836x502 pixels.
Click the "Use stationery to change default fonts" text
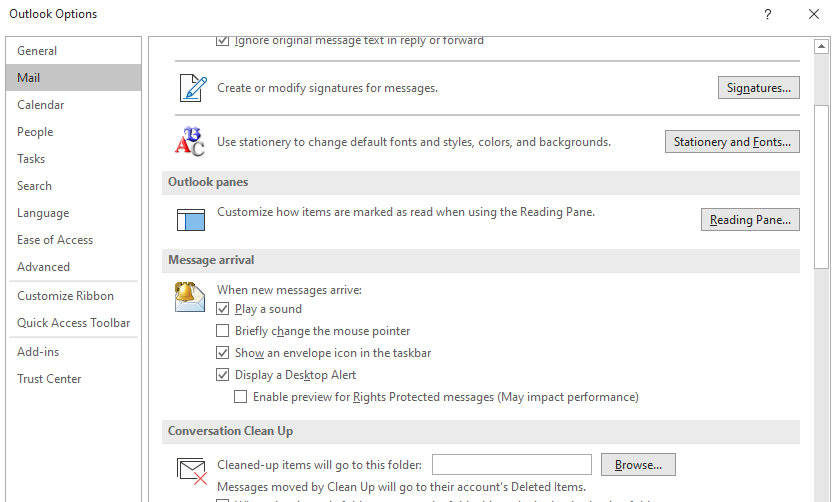(x=414, y=142)
